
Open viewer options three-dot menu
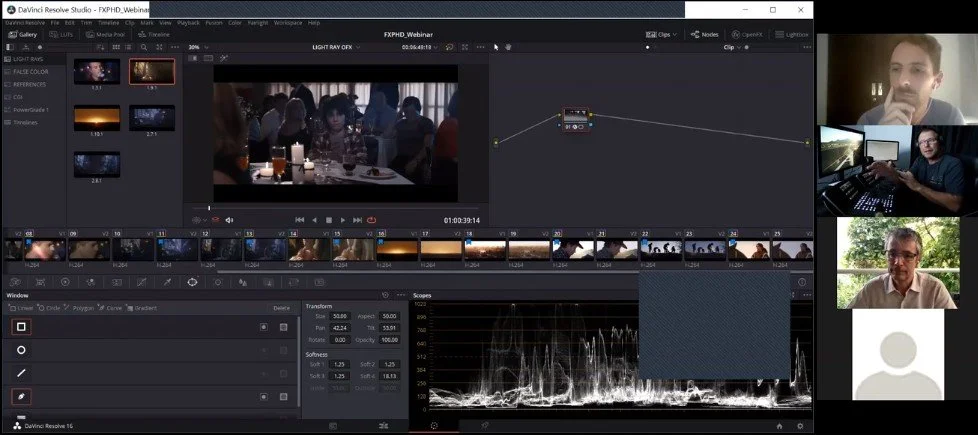[x=480, y=47]
